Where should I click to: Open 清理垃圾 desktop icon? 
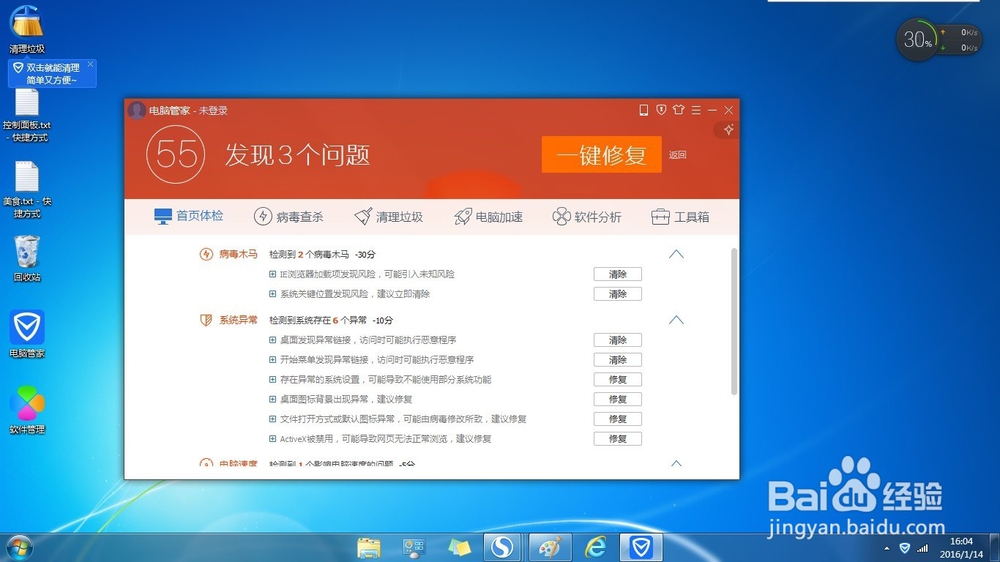pos(27,29)
